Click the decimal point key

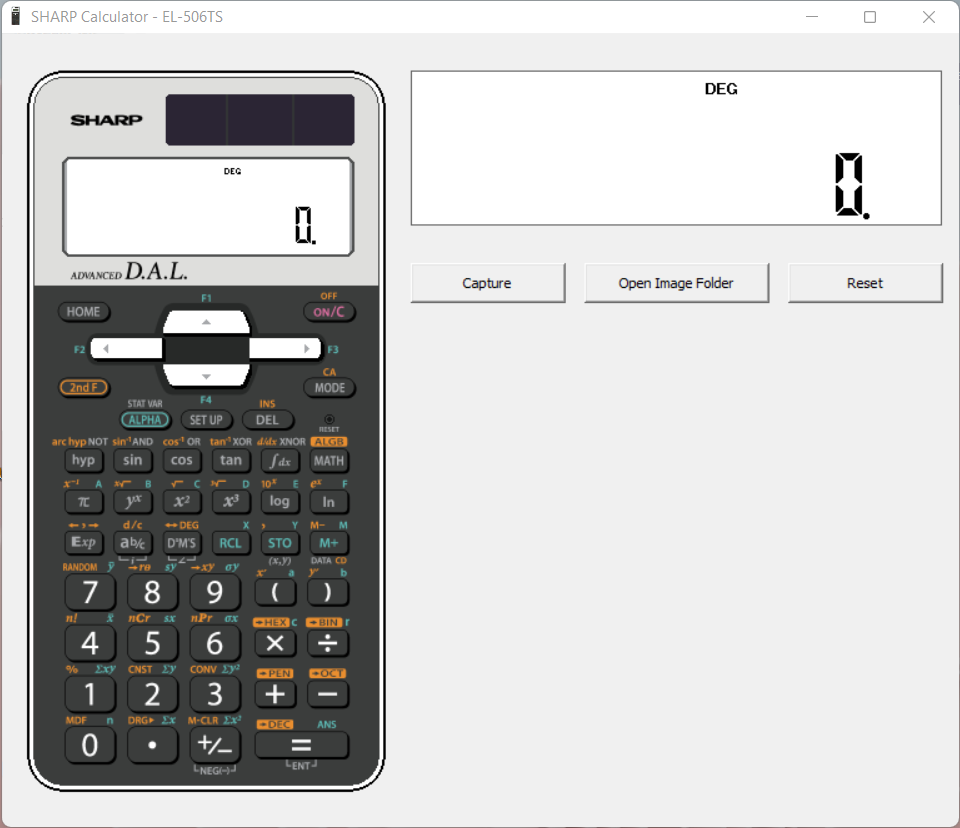[152, 746]
